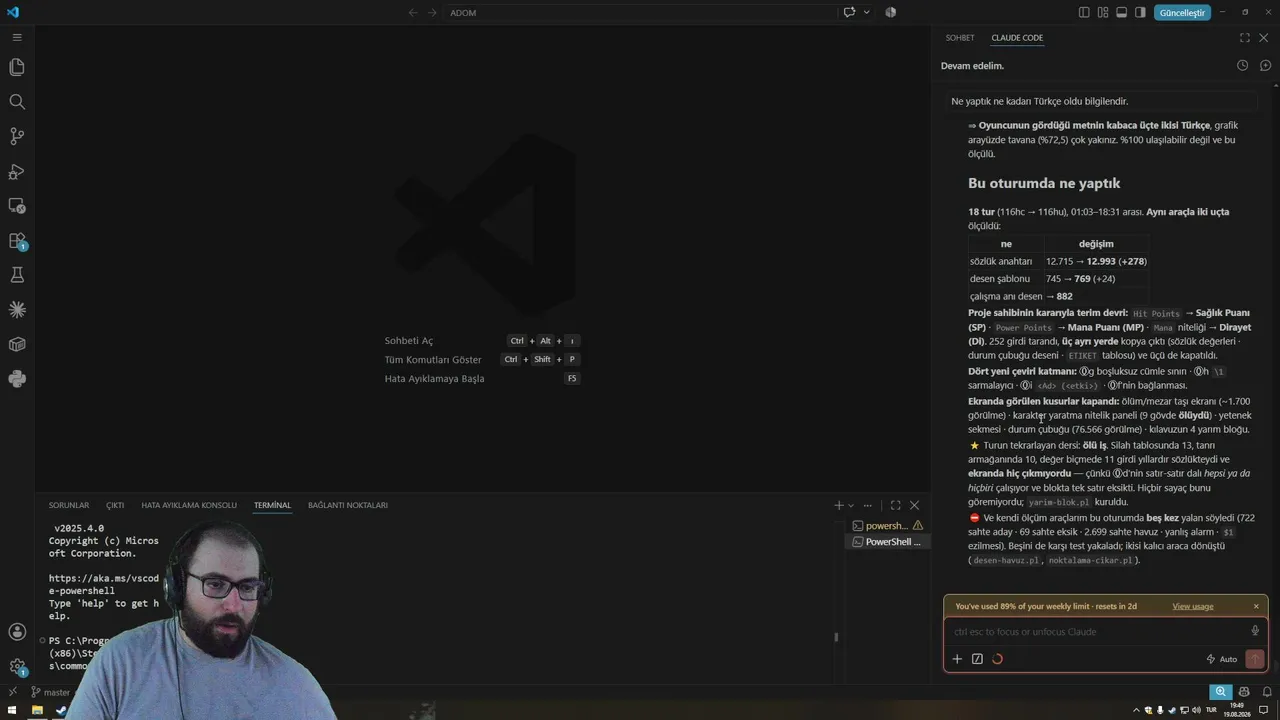Open the remote window status bar indicator
Image resolution: width=1280 pixels, height=720 pixels.
(13, 691)
